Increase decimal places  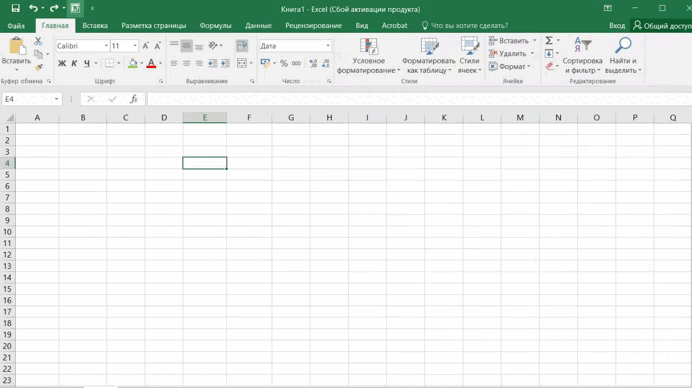pos(313,64)
